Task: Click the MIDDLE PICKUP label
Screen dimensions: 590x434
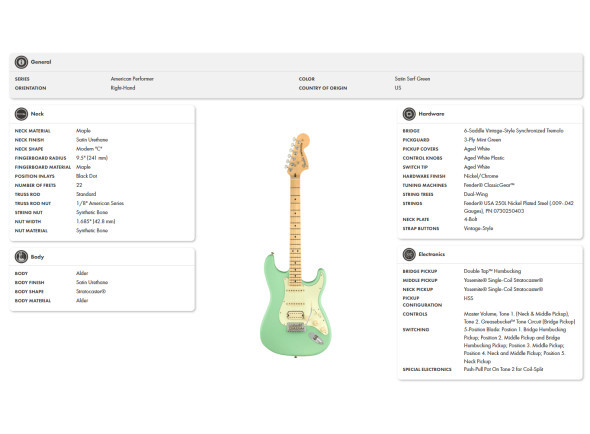Action: 420,280
